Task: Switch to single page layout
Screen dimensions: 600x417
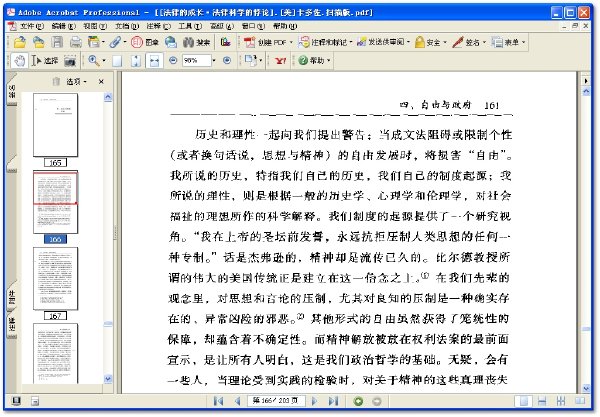Action: [x=524, y=401]
